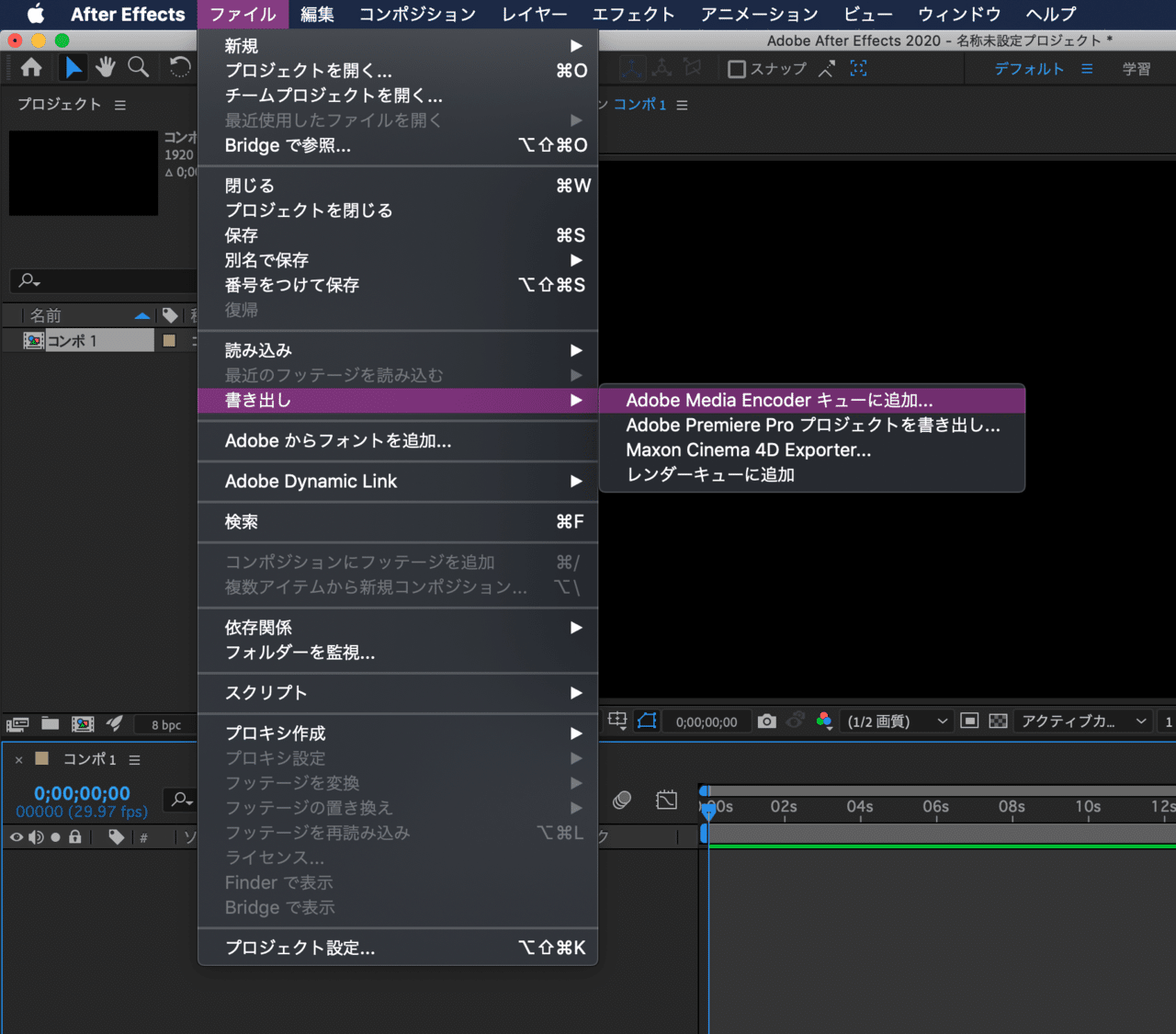
Task: Click the 8 bpc color depth button
Action: click(166, 725)
